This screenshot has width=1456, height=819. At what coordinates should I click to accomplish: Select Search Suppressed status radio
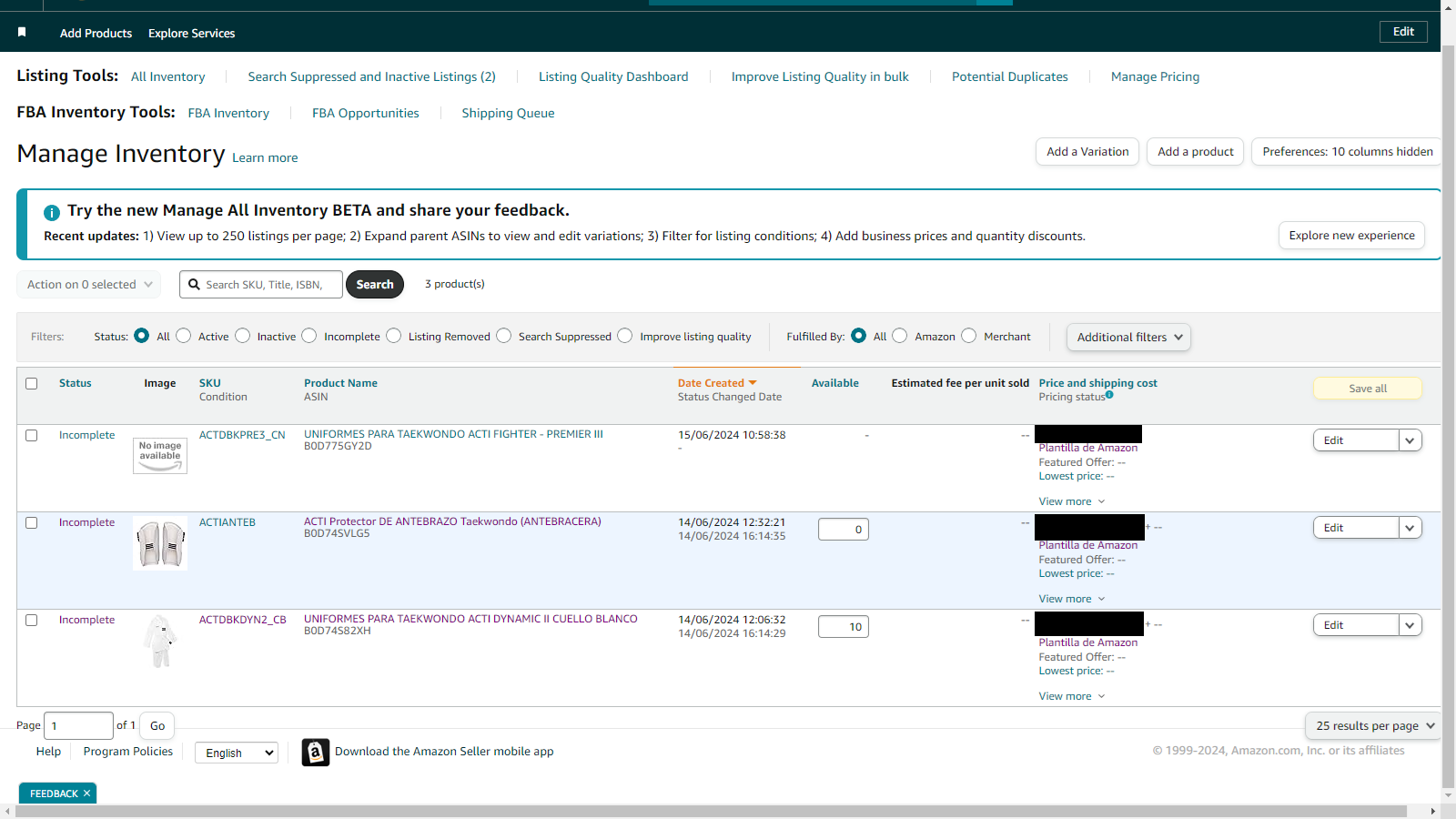click(504, 336)
